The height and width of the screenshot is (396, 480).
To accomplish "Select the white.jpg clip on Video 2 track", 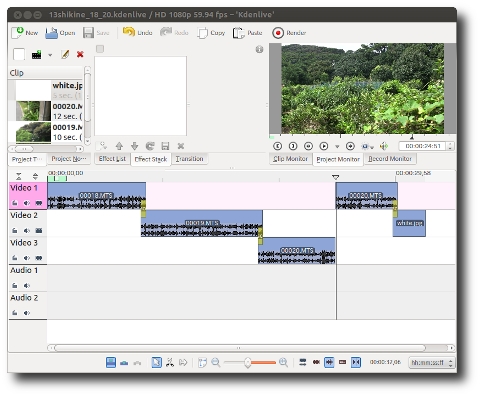I will click(409, 223).
